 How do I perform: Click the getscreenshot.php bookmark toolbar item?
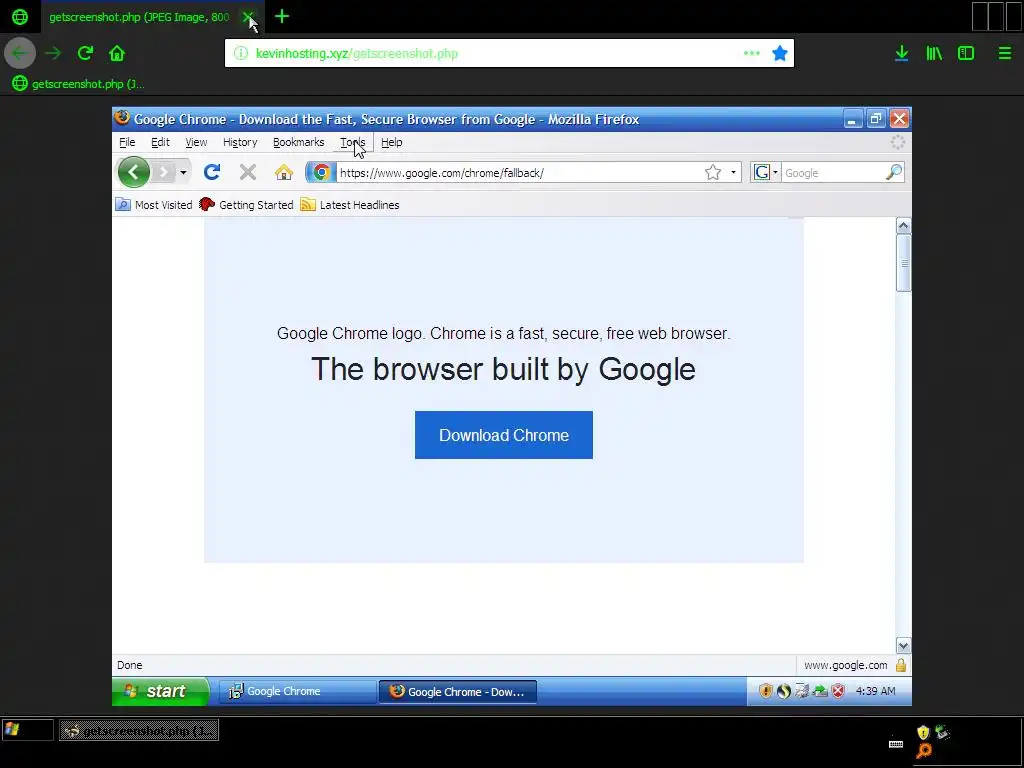point(78,84)
